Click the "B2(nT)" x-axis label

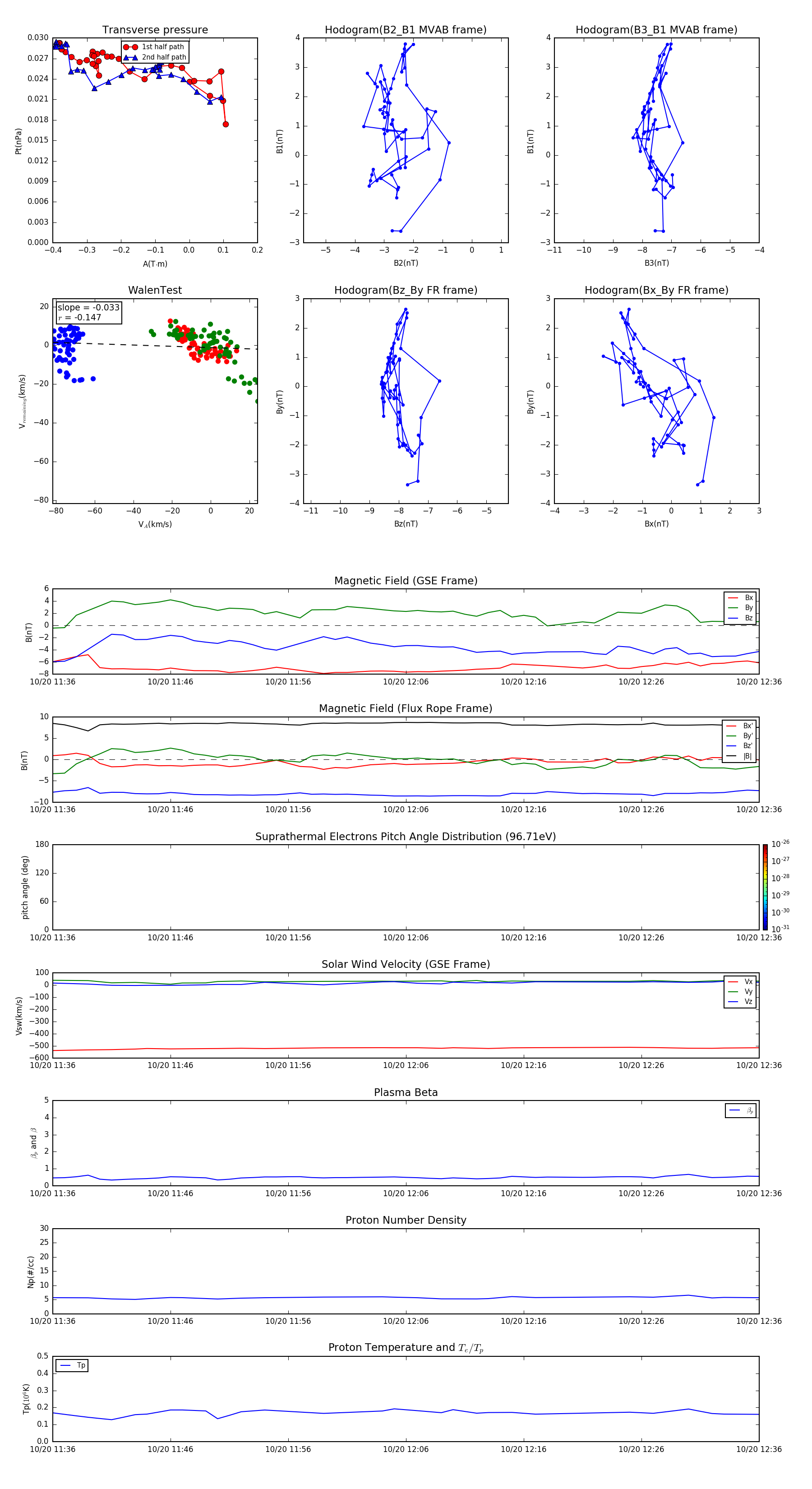pyautogui.click(x=406, y=263)
